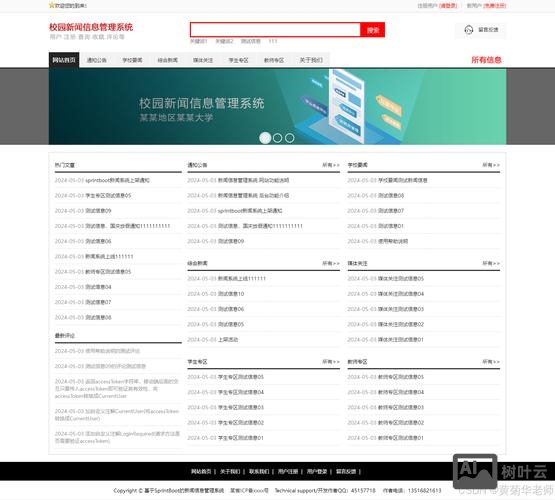Open the banner image 校园新闻信息管理系统

[x=278, y=106]
